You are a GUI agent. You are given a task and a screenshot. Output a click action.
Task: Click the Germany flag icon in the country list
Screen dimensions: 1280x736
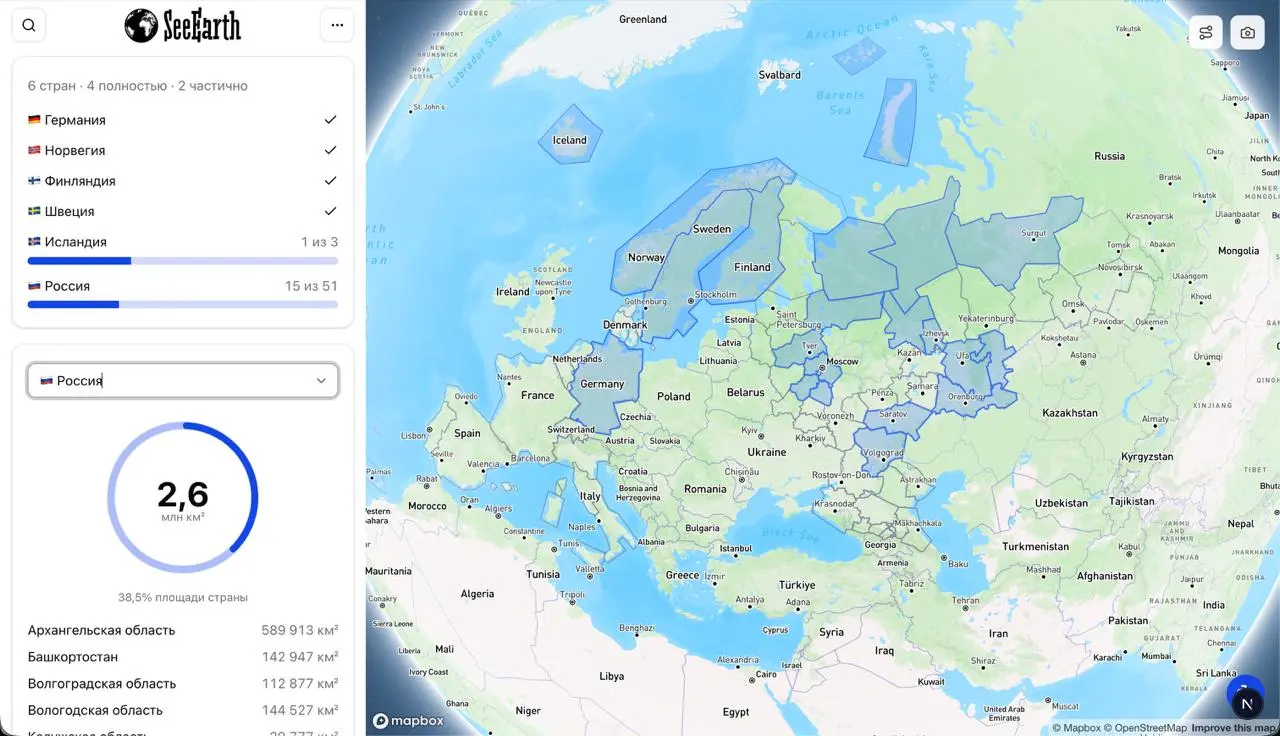pos(34,120)
